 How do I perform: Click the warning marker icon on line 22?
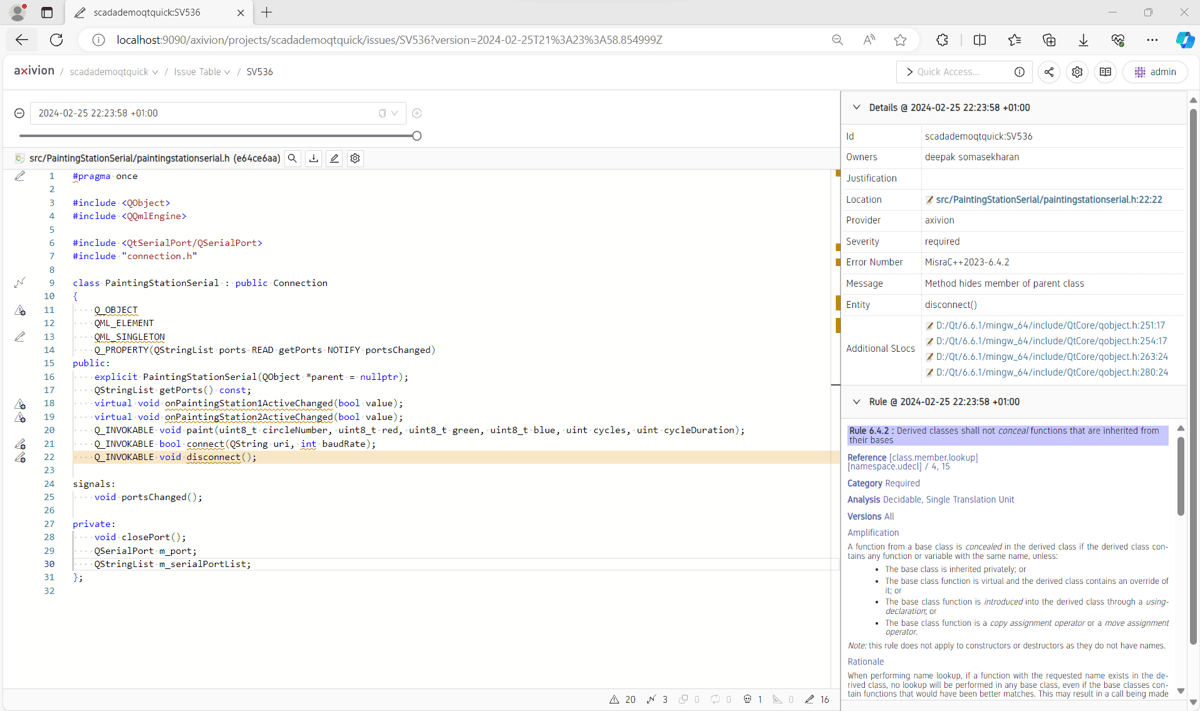click(20, 457)
